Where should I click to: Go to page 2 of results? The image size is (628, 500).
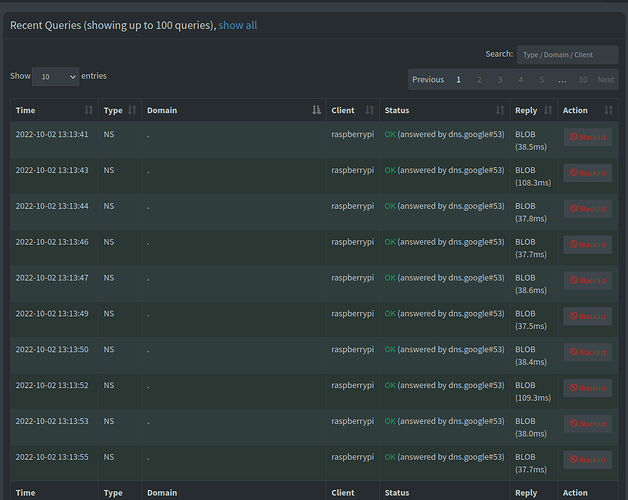(479, 79)
